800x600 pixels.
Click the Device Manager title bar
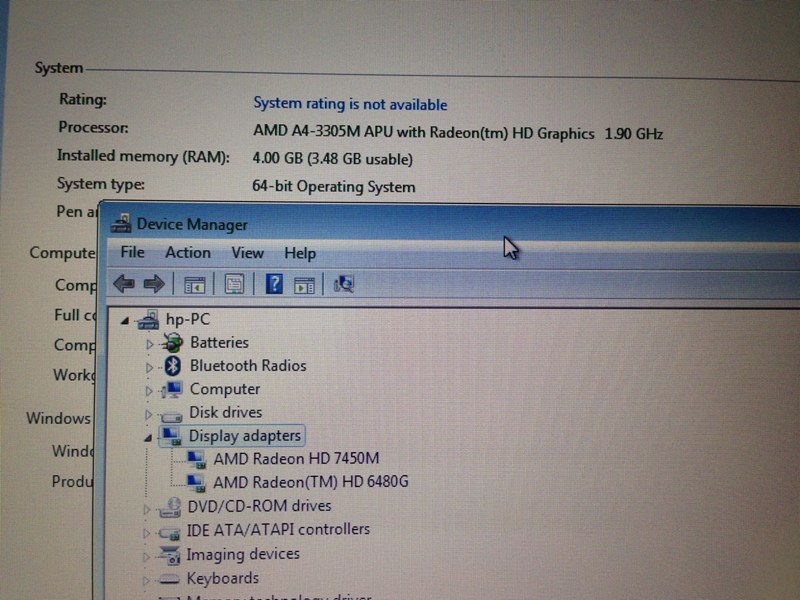(x=400, y=224)
